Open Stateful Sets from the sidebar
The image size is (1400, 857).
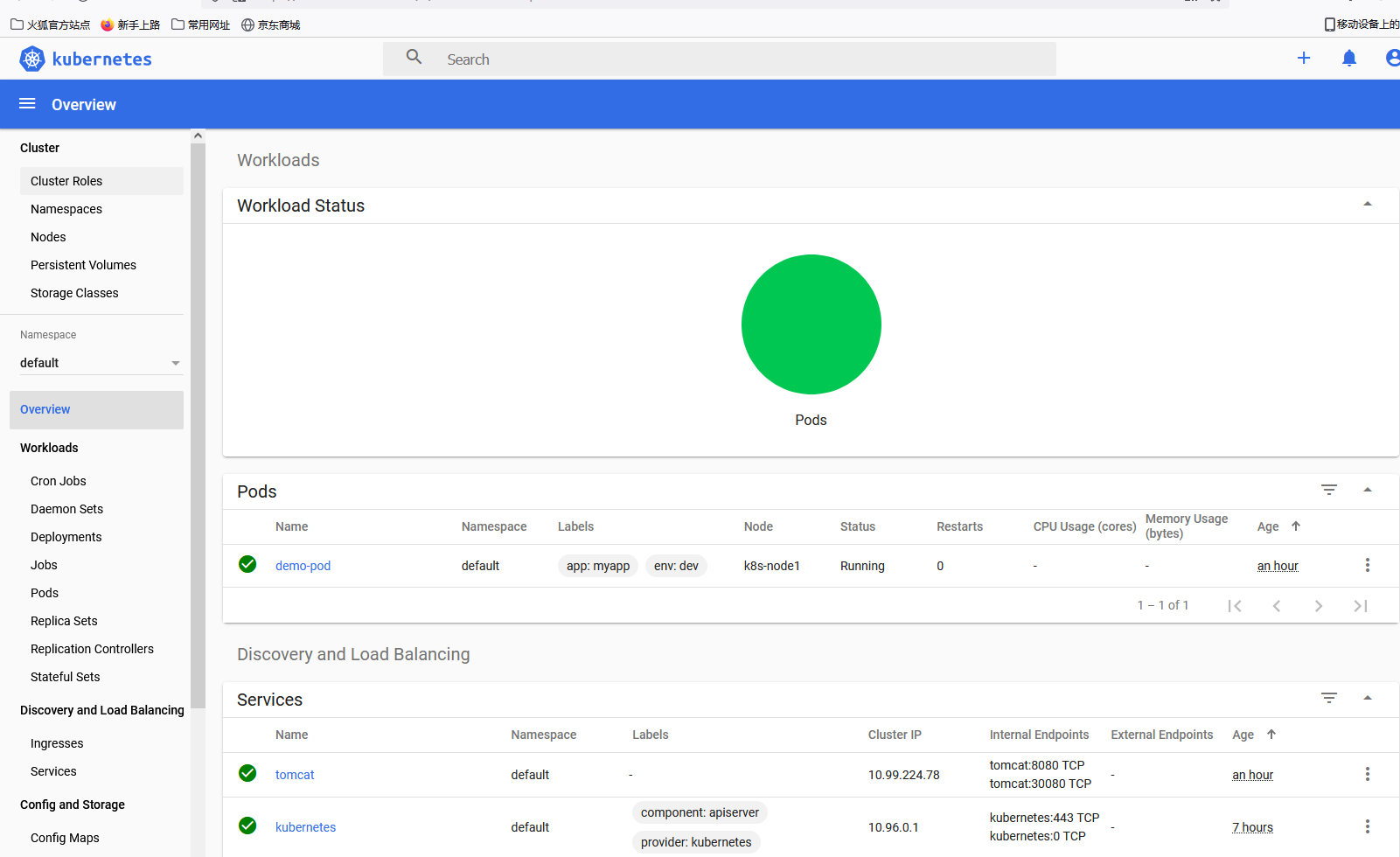pyautogui.click(x=66, y=677)
